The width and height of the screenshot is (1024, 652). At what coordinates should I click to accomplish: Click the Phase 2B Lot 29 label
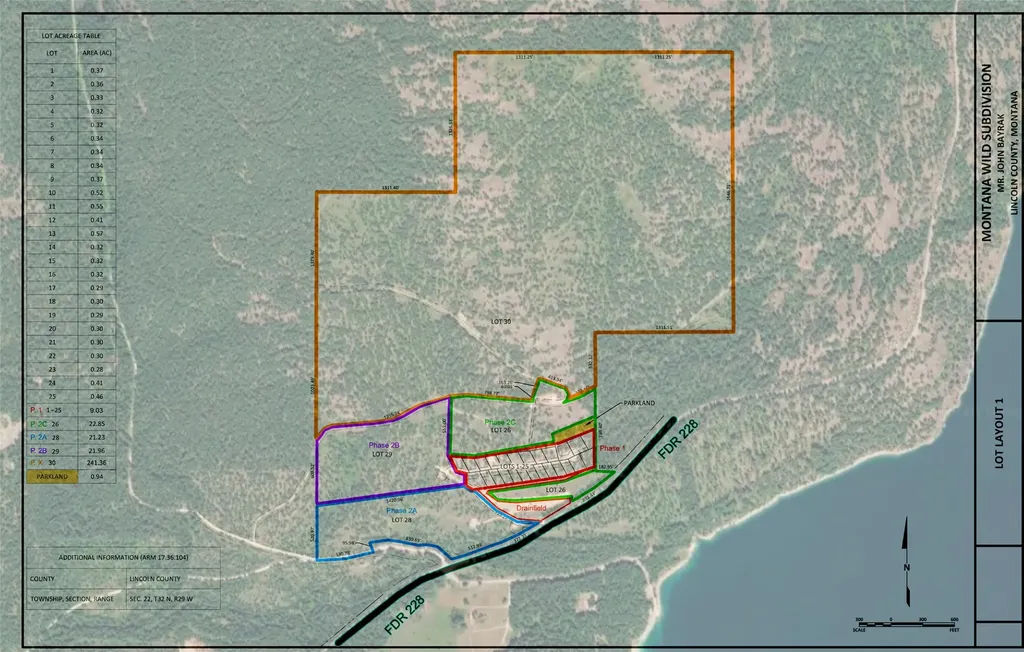coord(382,449)
